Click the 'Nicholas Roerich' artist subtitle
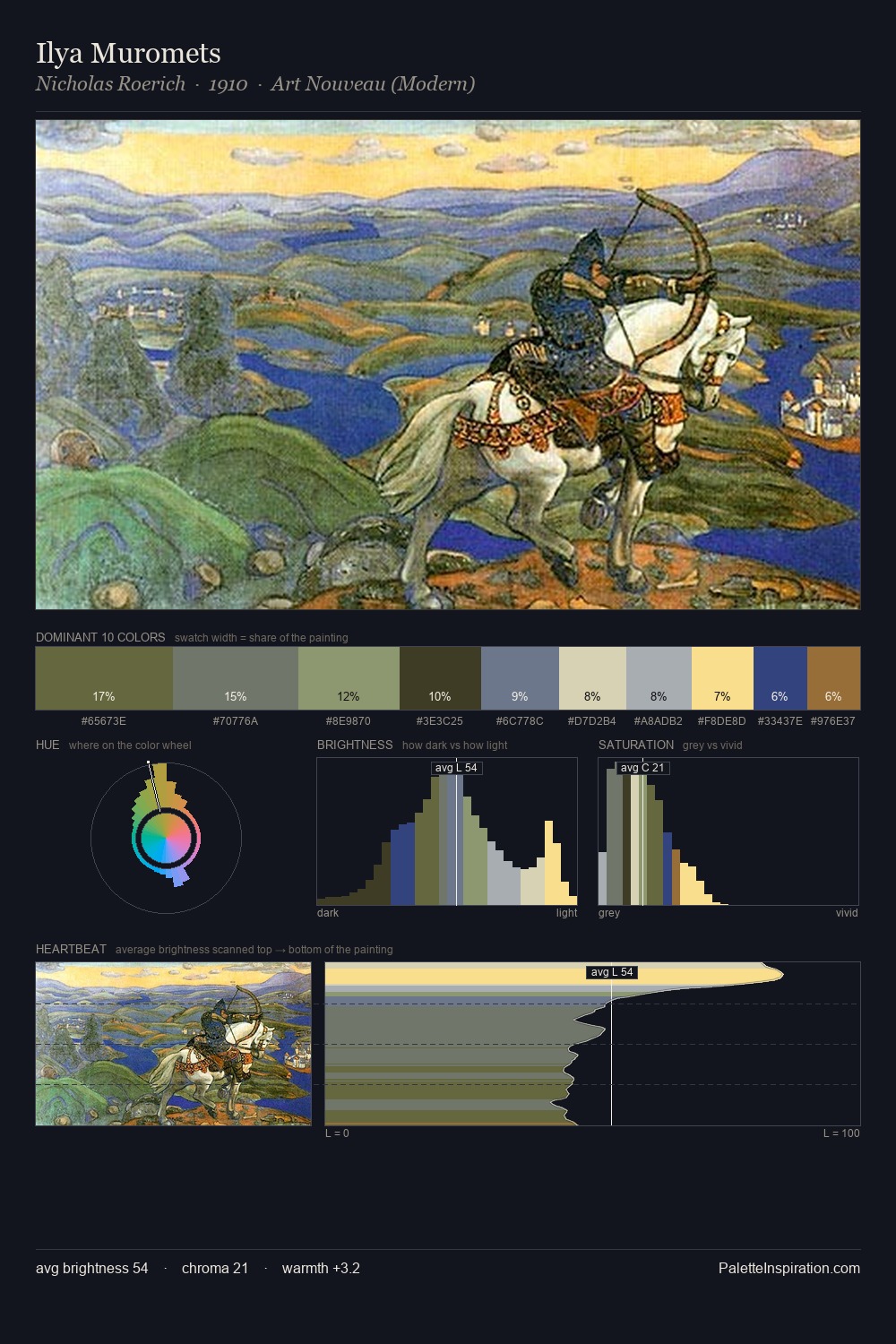Viewport: 896px width, 1344px height. coord(110,83)
